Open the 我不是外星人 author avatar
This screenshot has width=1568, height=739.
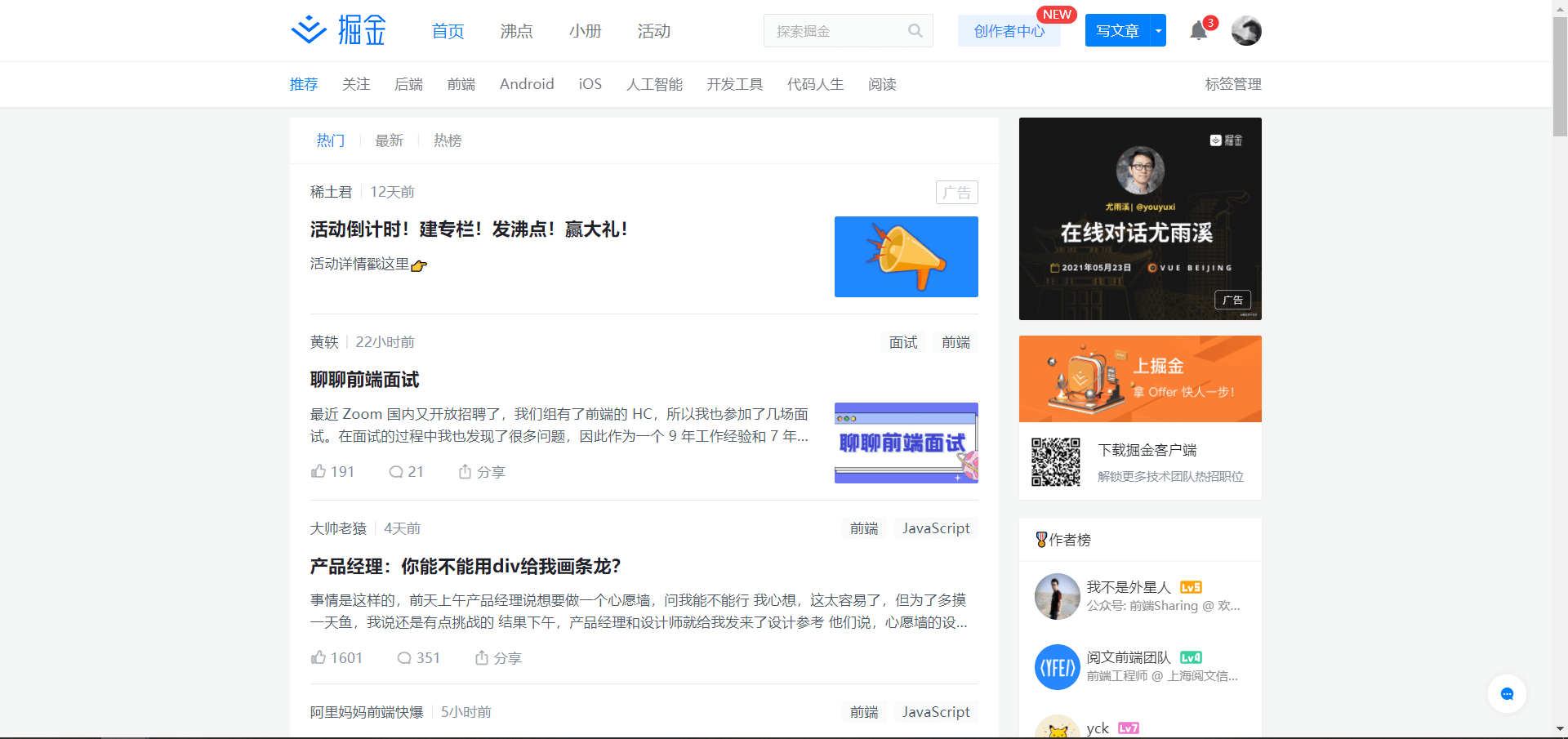click(x=1058, y=597)
